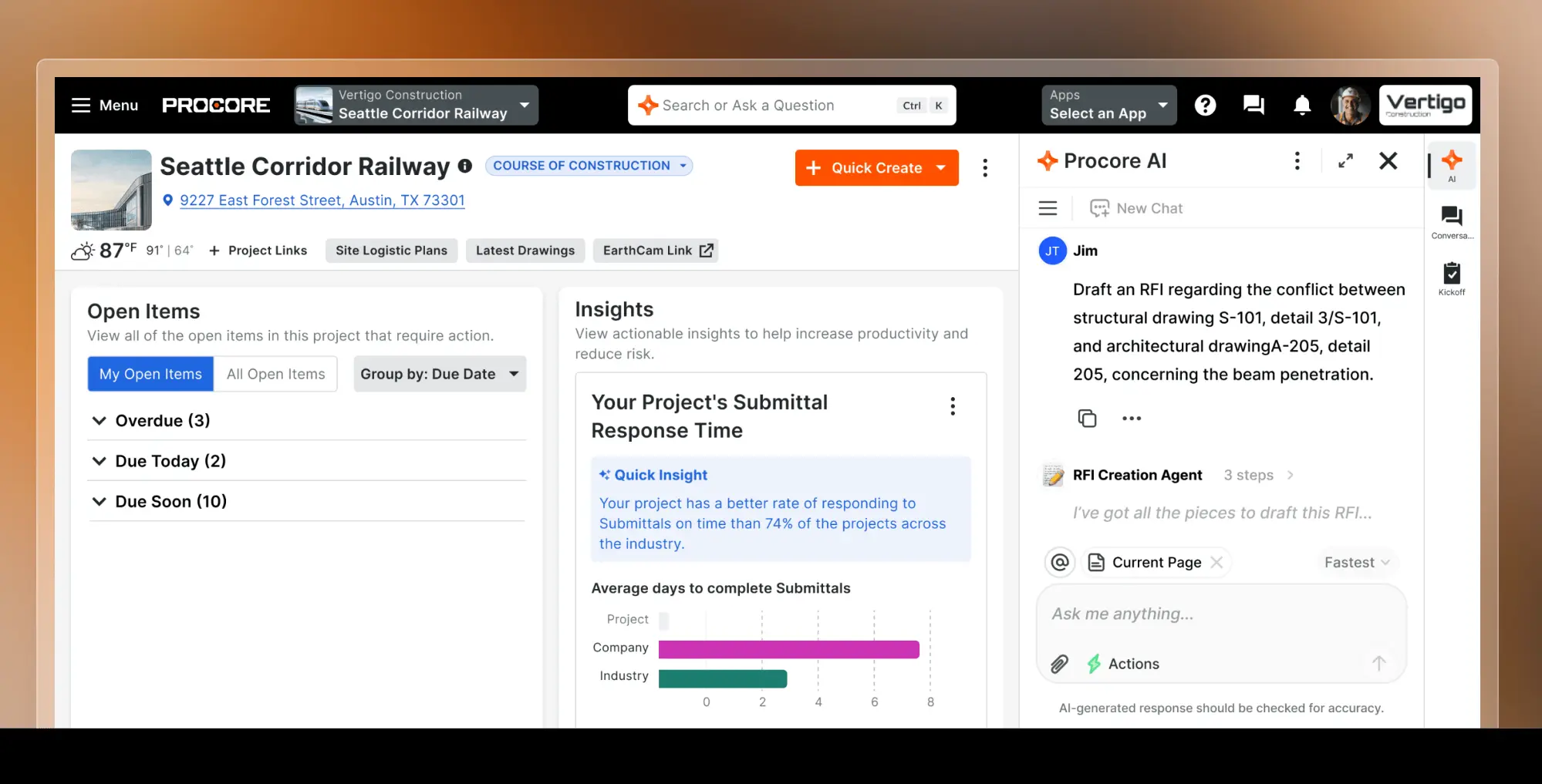1542x784 pixels.
Task: Click the Procore logo
Action: click(216, 106)
